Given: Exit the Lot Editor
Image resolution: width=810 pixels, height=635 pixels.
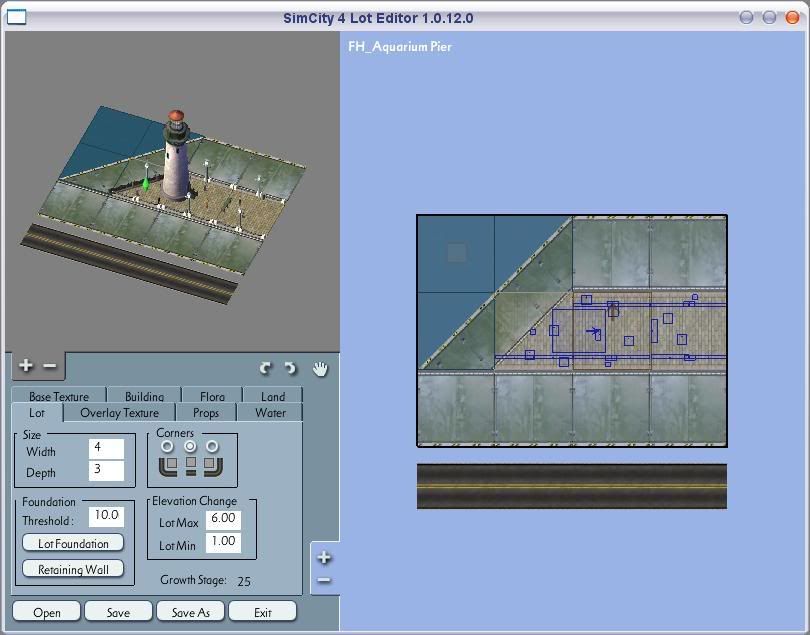Looking at the screenshot, I should 262,612.
